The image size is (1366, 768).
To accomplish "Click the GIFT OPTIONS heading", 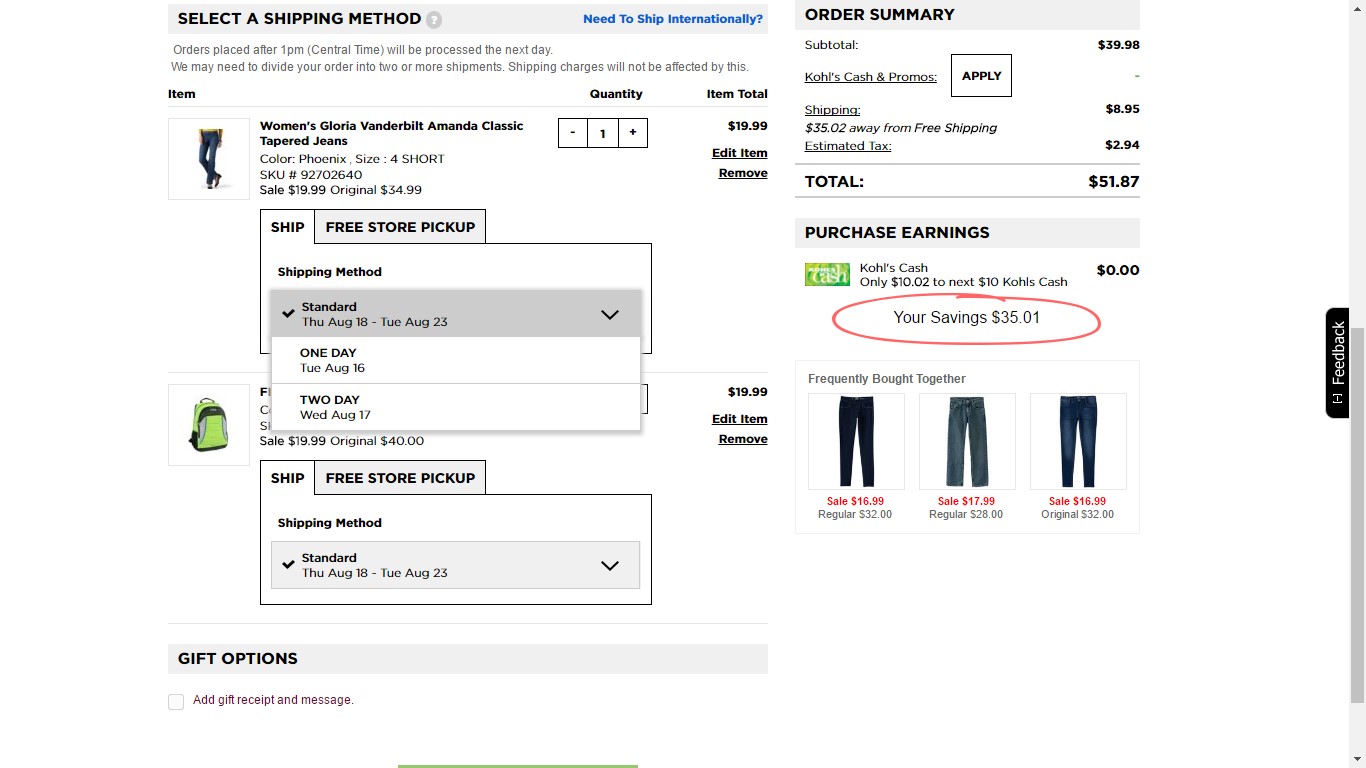I will (238, 659).
